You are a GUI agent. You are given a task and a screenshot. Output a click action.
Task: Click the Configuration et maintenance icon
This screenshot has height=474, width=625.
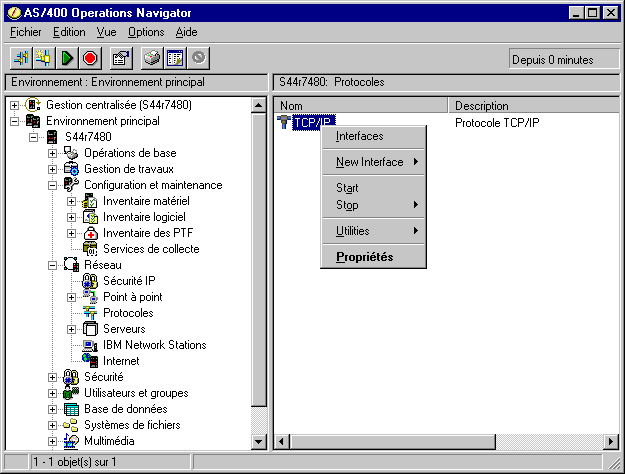click(x=71, y=185)
